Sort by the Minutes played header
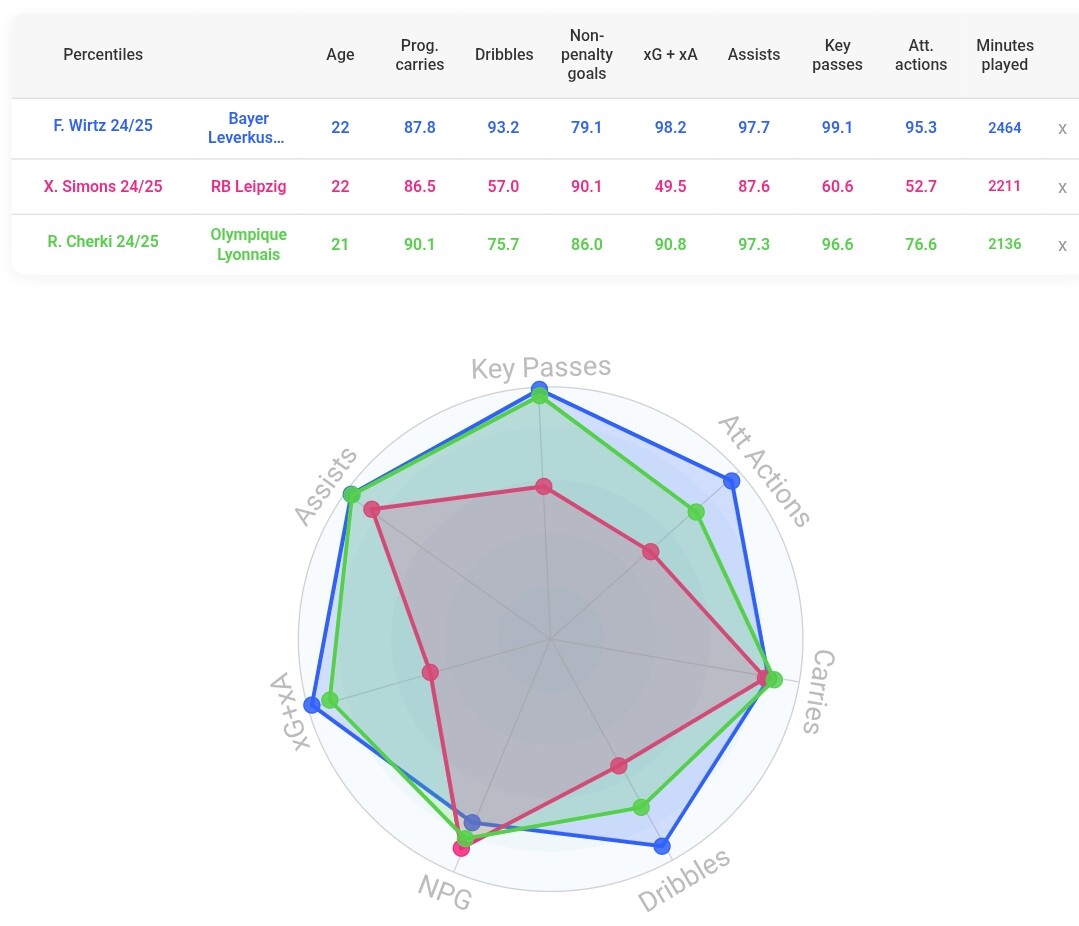This screenshot has height=926, width=1079. pos(1005,55)
